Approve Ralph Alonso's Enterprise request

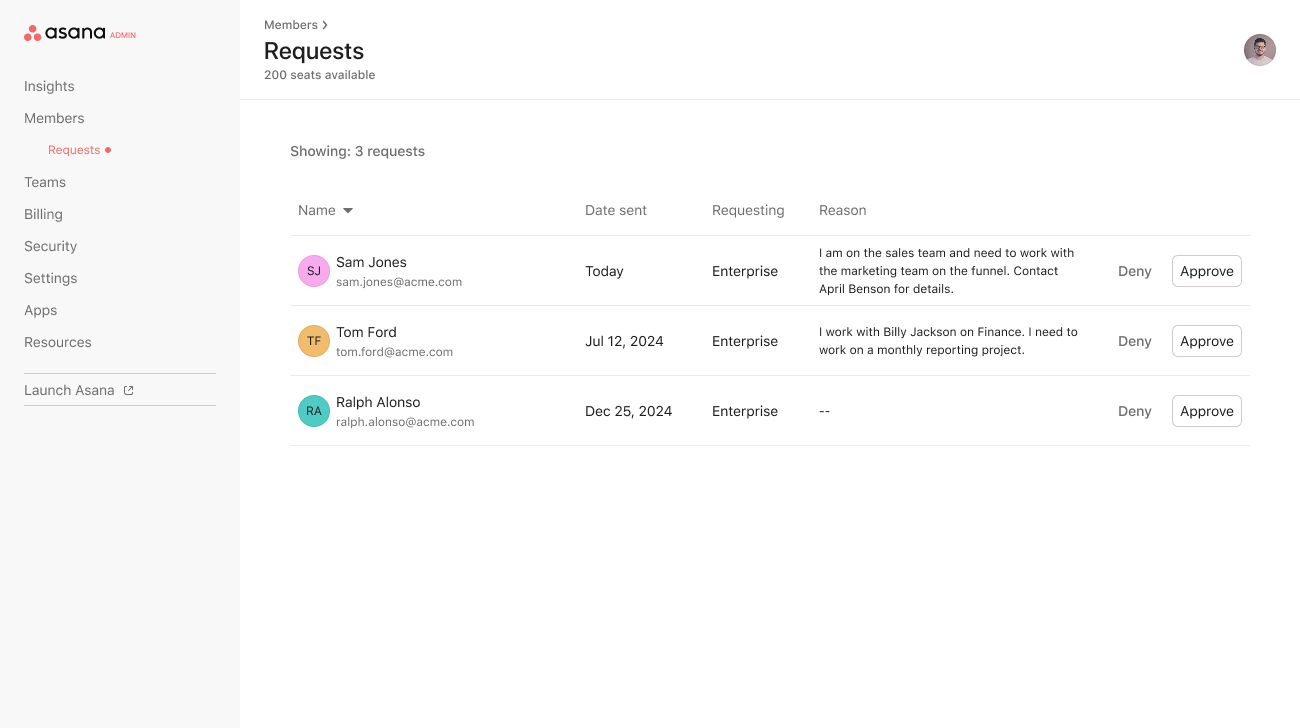[x=1206, y=411]
